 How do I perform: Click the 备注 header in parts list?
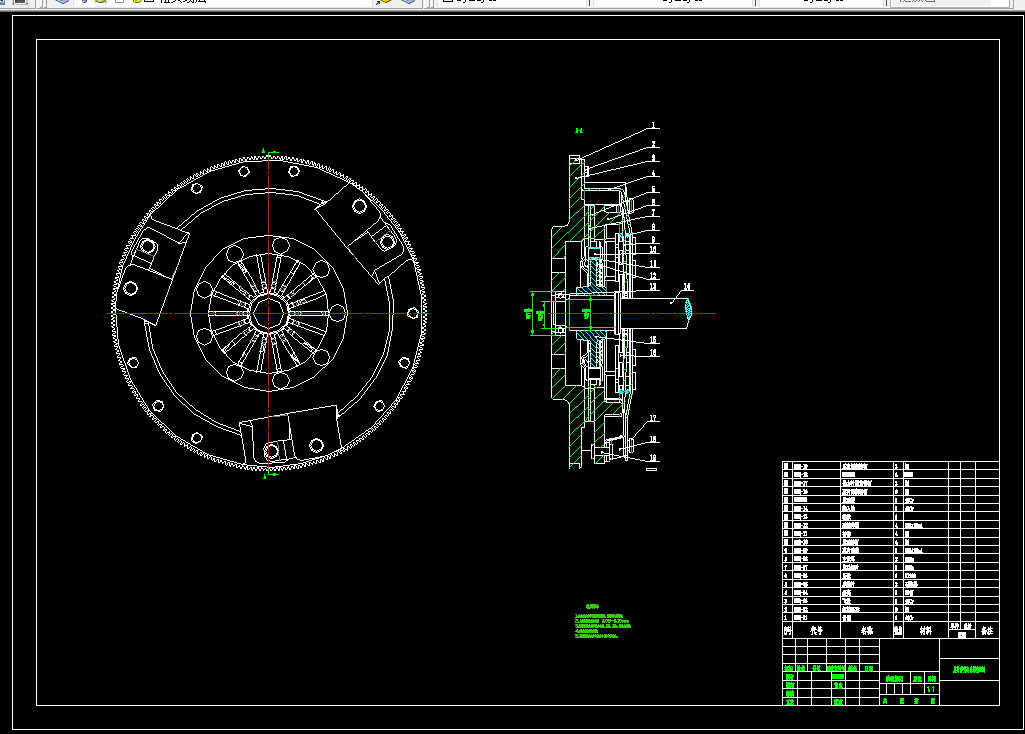pos(986,631)
